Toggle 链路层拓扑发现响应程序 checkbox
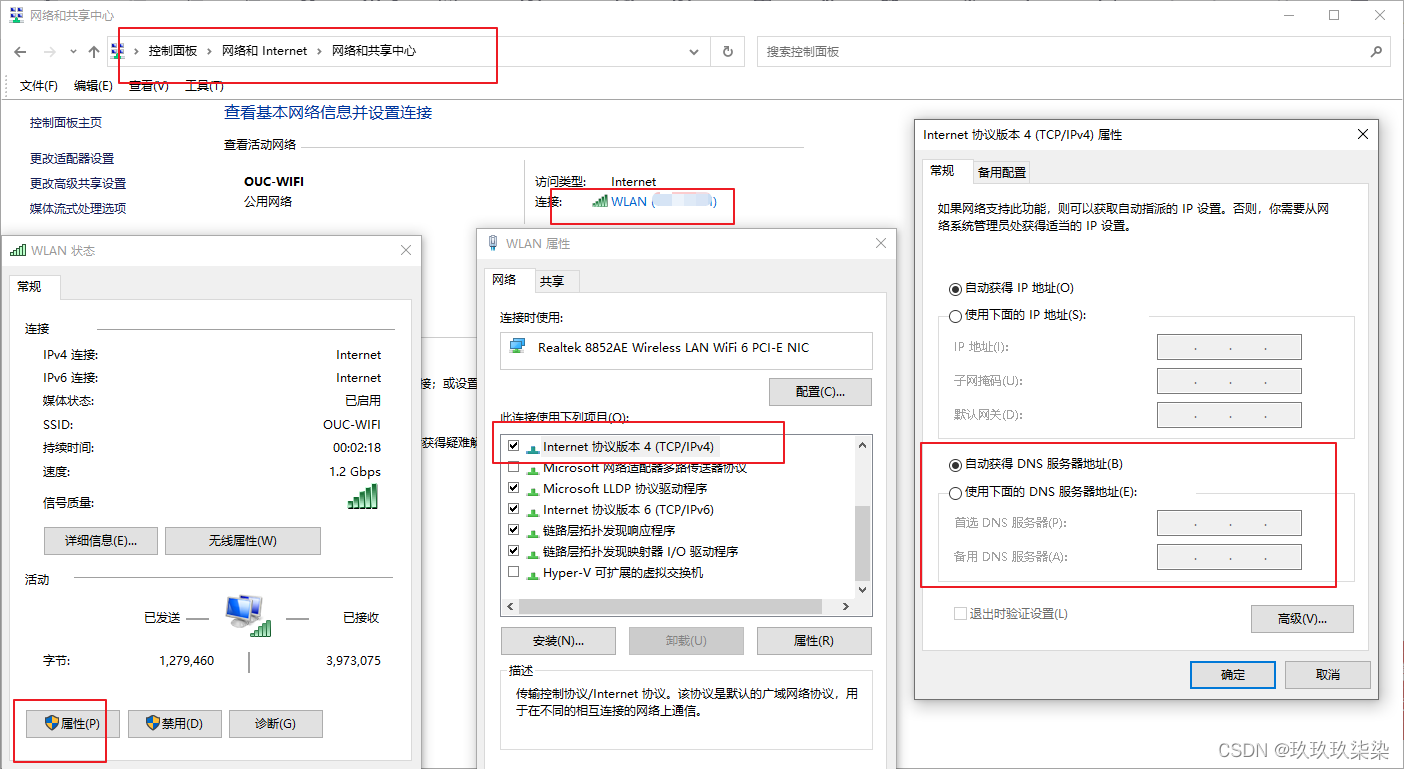The width and height of the screenshot is (1404, 769). (x=514, y=530)
